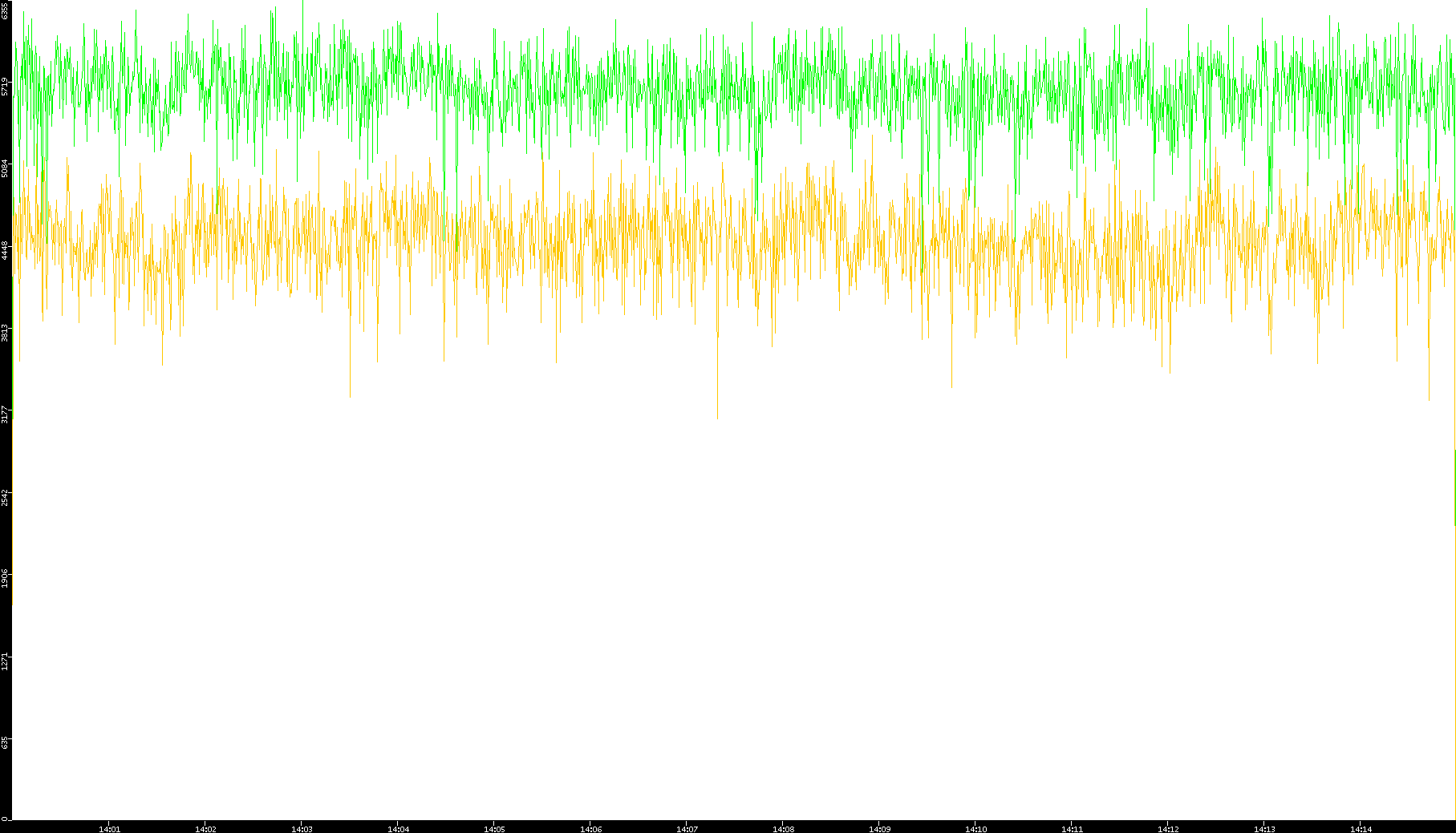Click the 6355 value axis label
The image size is (1456, 833).
[x=5, y=10]
